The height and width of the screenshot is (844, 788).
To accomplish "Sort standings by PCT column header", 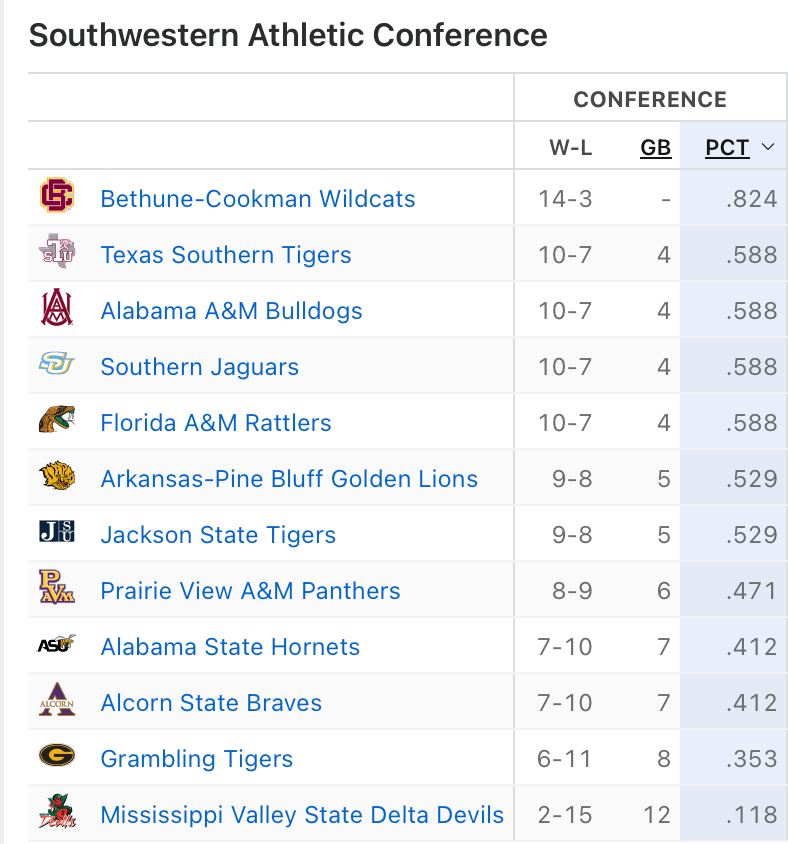I will point(727,148).
